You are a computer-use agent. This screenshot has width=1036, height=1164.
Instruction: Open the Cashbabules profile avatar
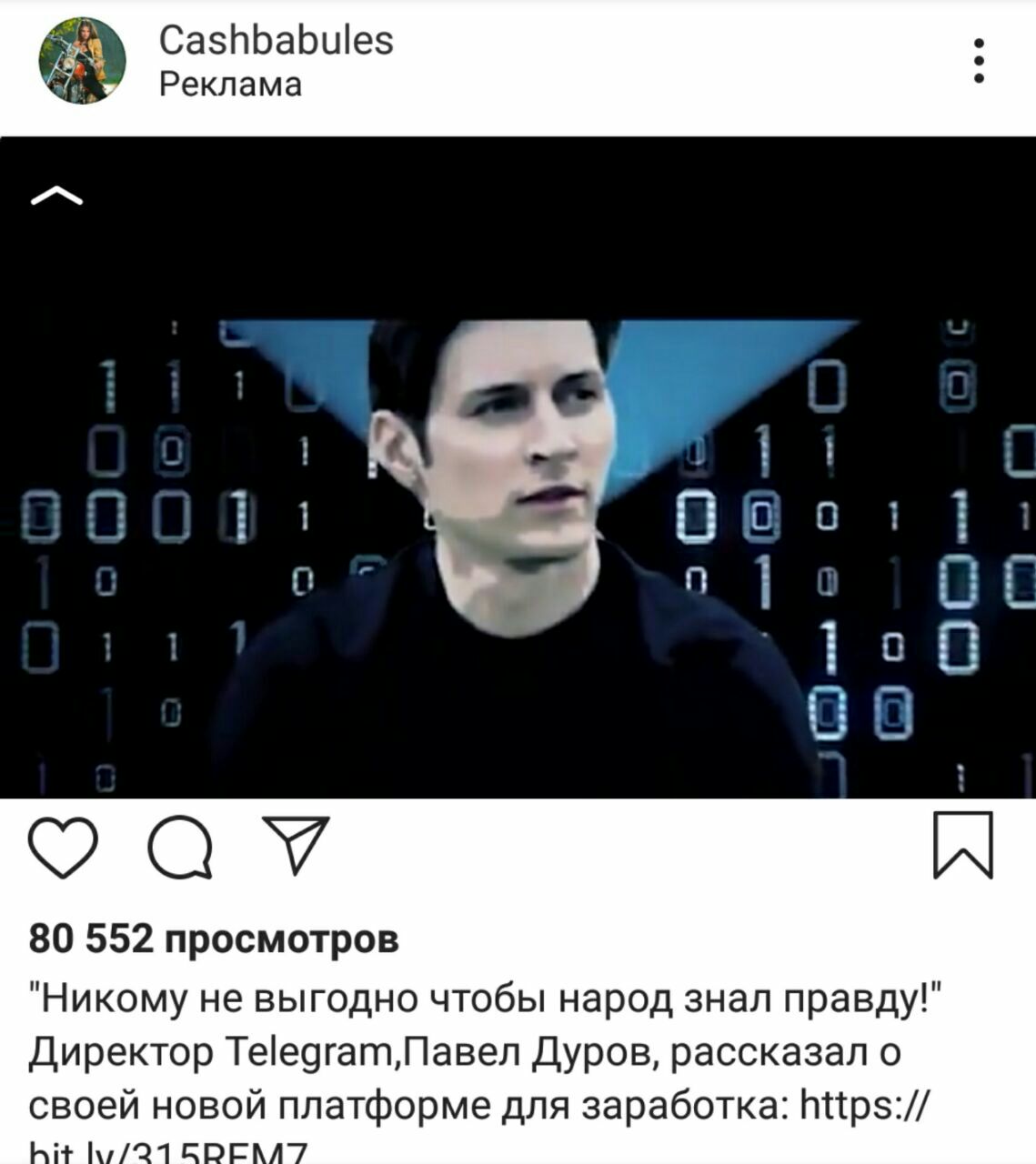click(x=82, y=61)
